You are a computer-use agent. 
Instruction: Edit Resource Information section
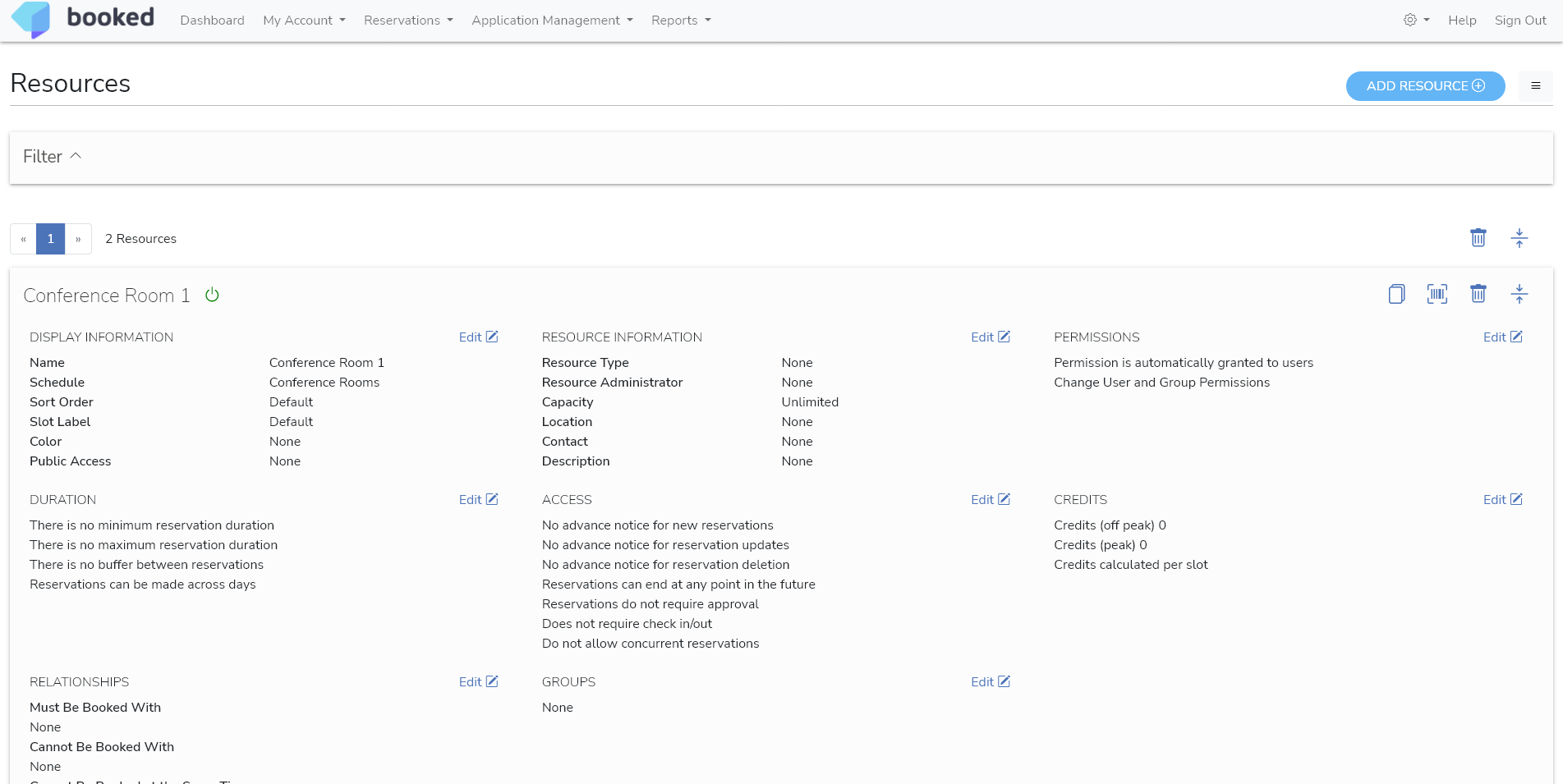[990, 337]
